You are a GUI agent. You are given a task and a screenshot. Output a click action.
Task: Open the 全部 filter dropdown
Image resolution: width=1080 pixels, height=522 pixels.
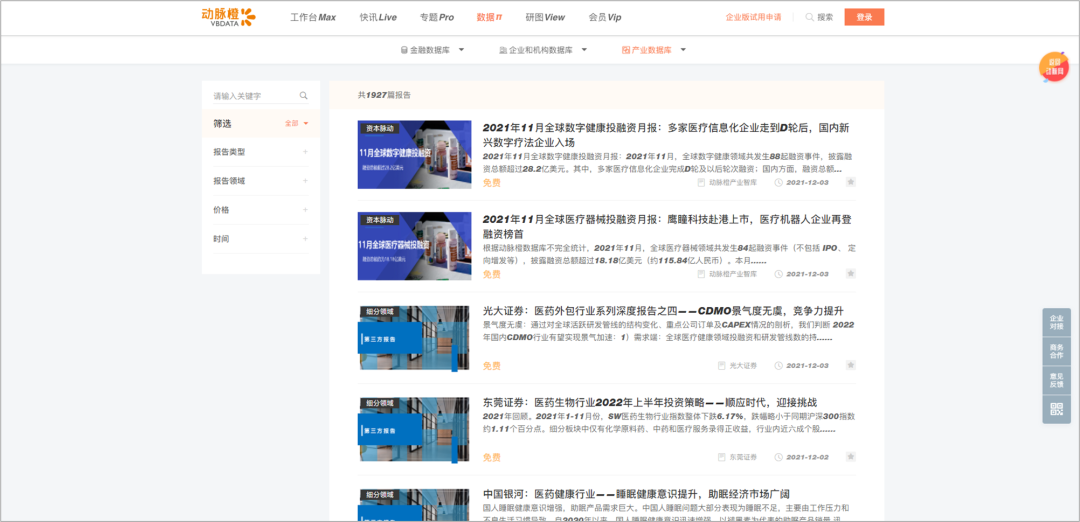(297, 124)
